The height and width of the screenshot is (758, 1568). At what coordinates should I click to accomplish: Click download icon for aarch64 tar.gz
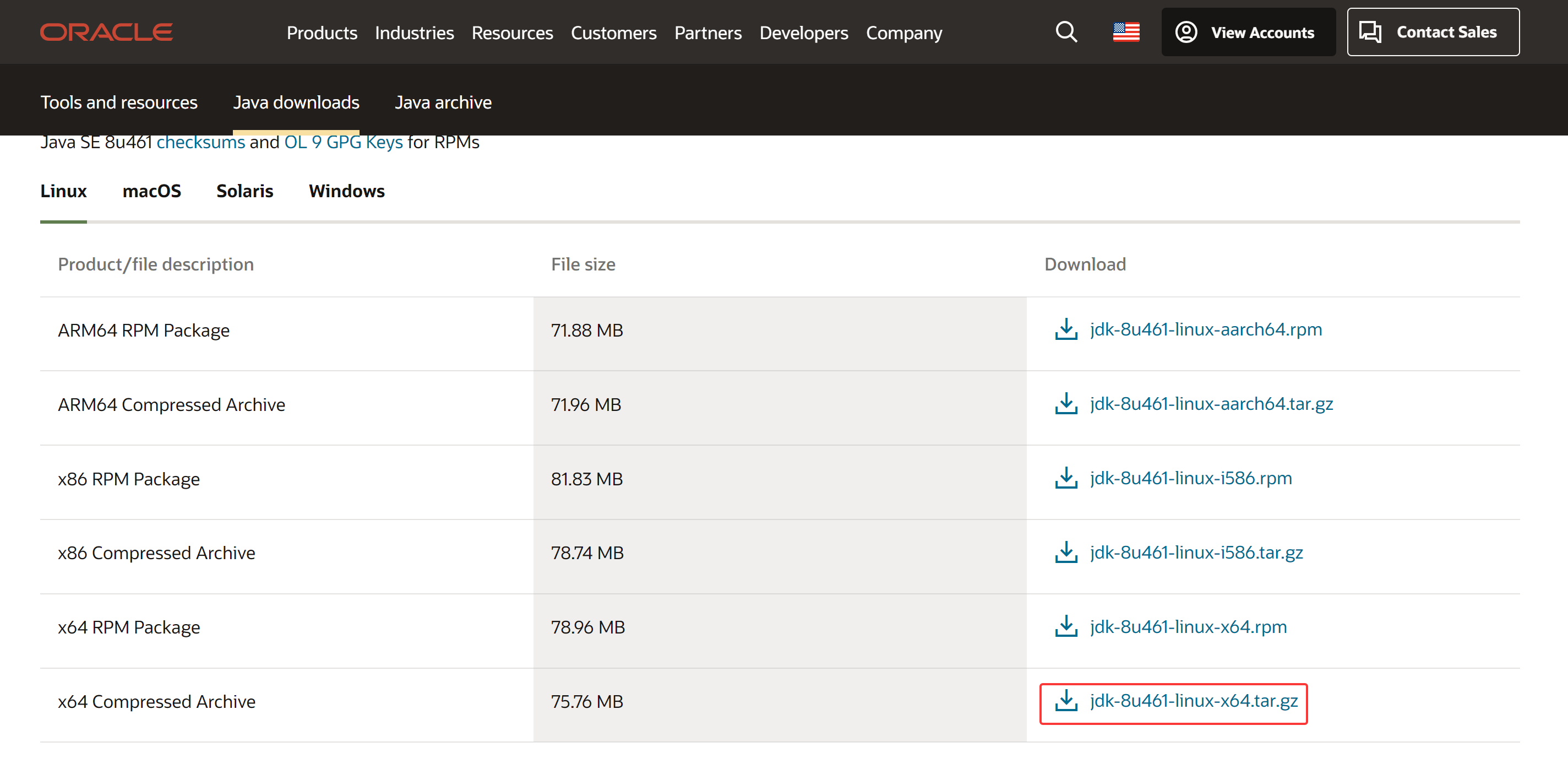tap(1066, 404)
